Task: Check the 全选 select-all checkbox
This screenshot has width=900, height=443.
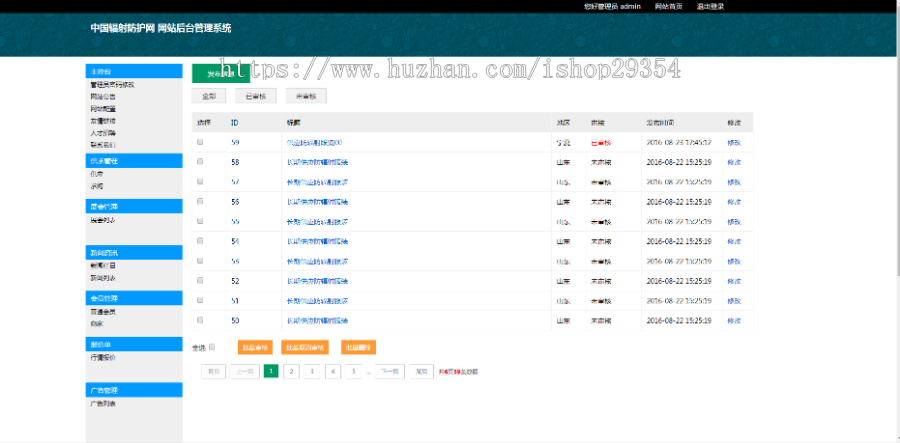Action: pyautogui.click(x=212, y=347)
